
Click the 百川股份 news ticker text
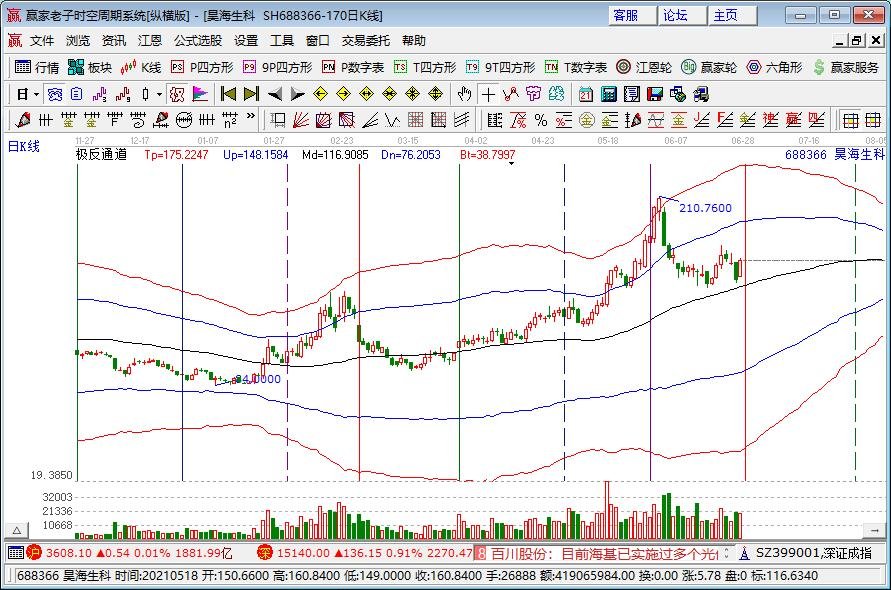(x=603, y=553)
